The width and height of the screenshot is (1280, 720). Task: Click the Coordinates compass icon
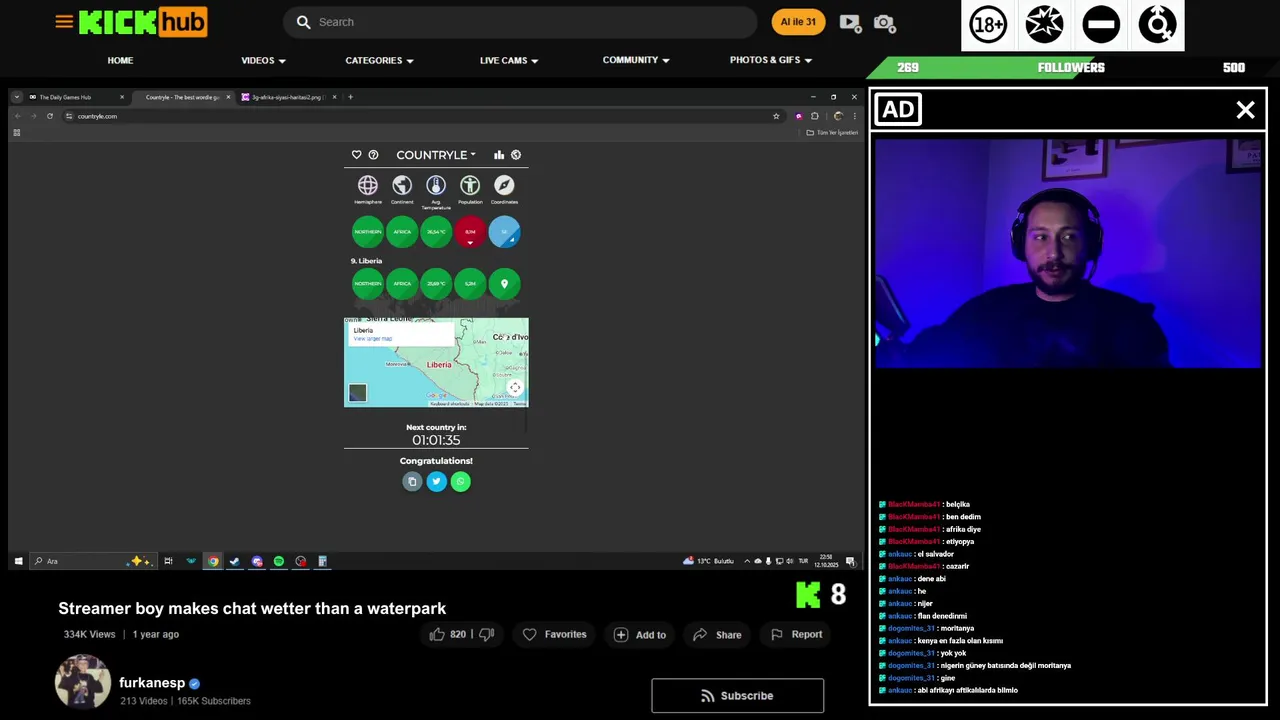point(504,185)
